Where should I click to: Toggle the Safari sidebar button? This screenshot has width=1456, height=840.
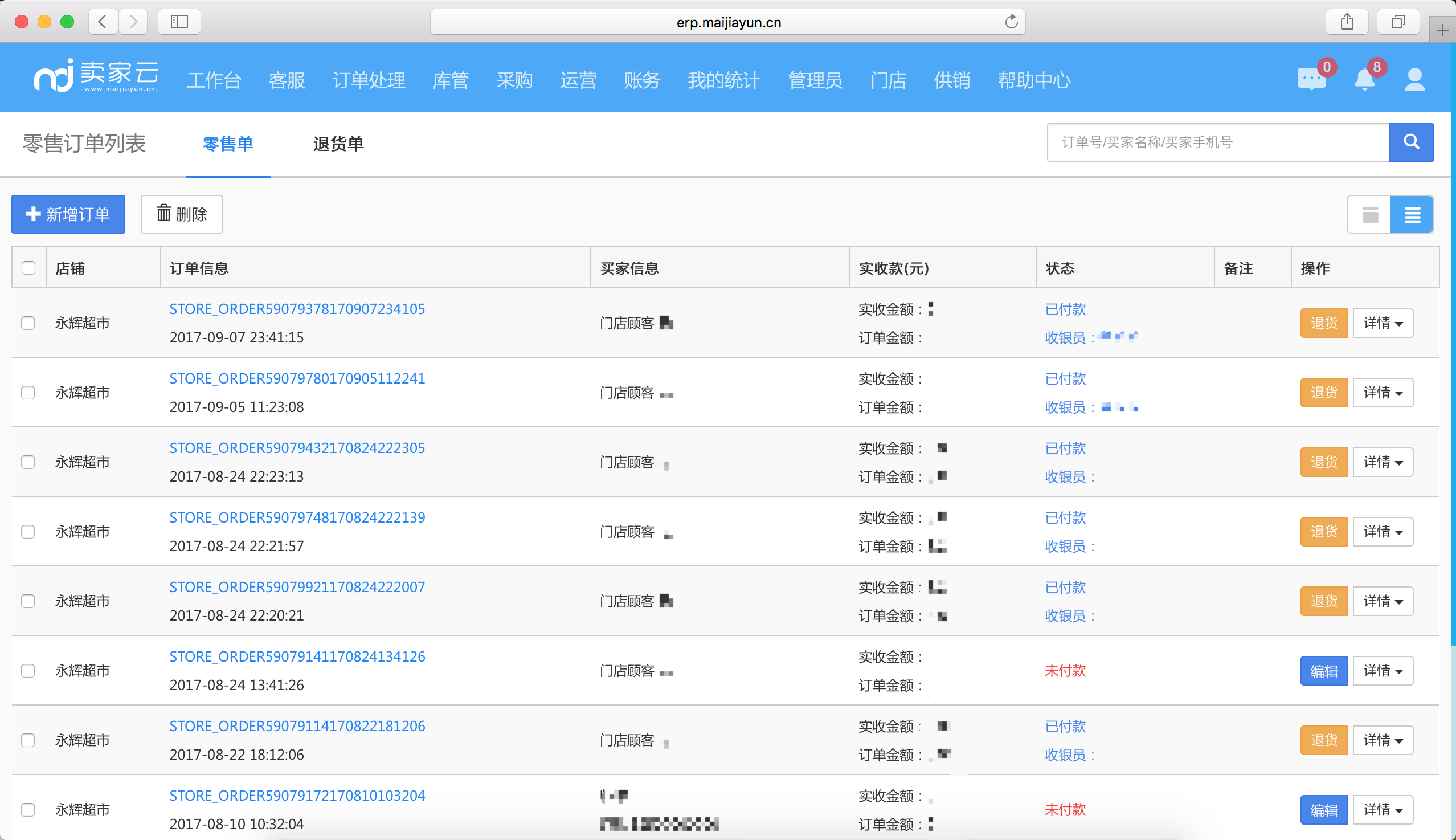coord(179,22)
